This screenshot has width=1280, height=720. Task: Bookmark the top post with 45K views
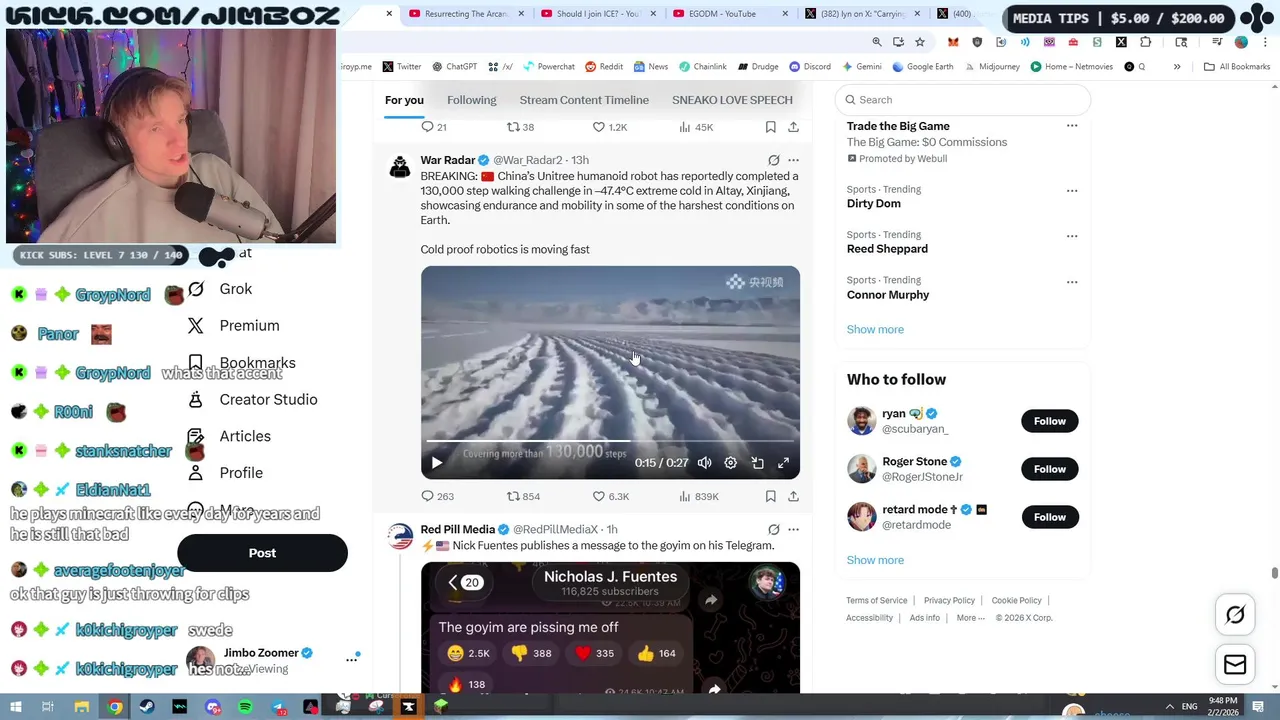pyautogui.click(x=770, y=127)
